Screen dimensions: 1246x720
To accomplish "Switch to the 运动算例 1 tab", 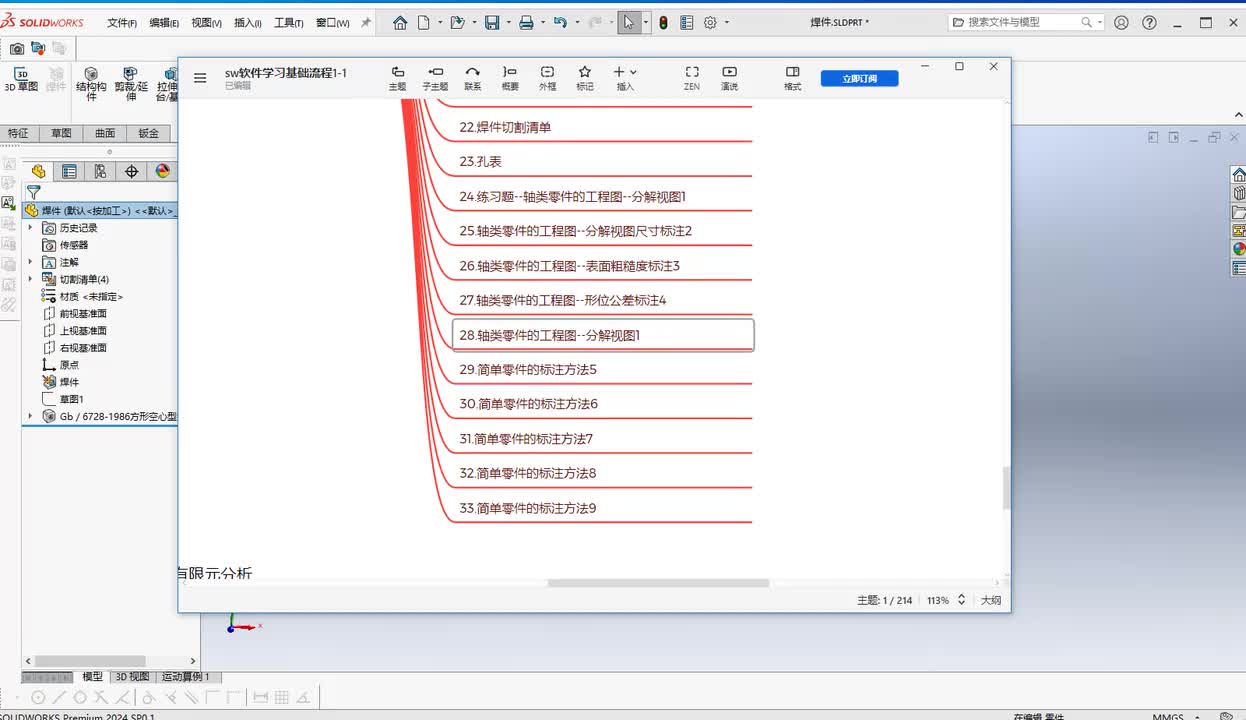I will pyautogui.click(x=185, y=677).
